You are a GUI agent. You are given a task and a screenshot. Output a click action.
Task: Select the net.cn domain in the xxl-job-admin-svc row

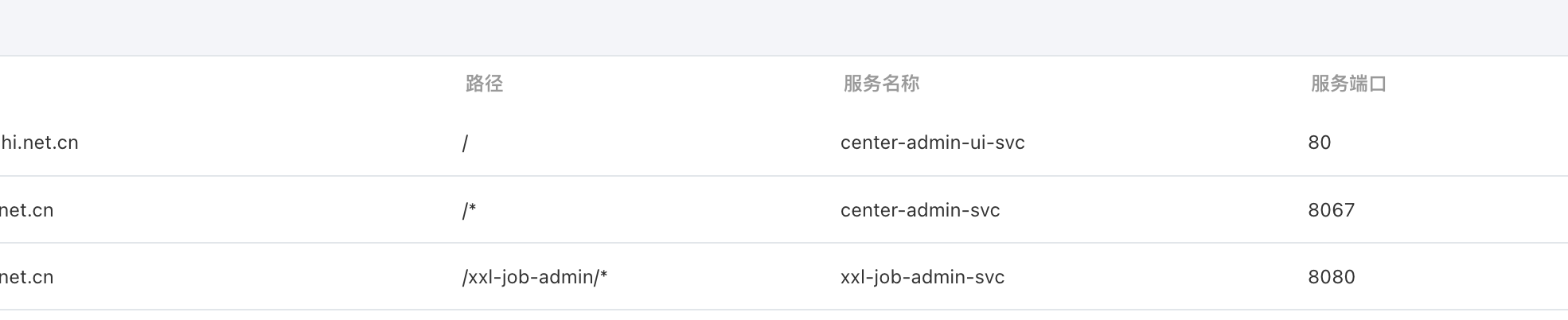point(26,277)
